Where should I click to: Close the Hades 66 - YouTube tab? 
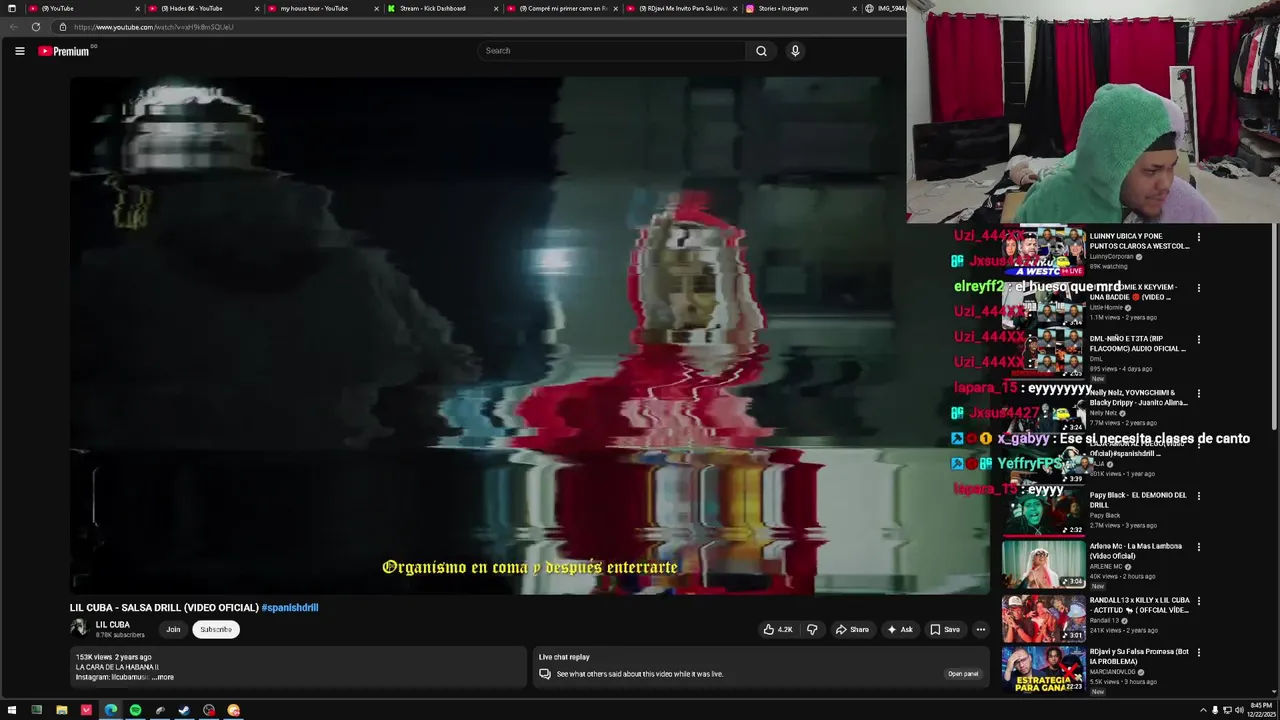257,8
